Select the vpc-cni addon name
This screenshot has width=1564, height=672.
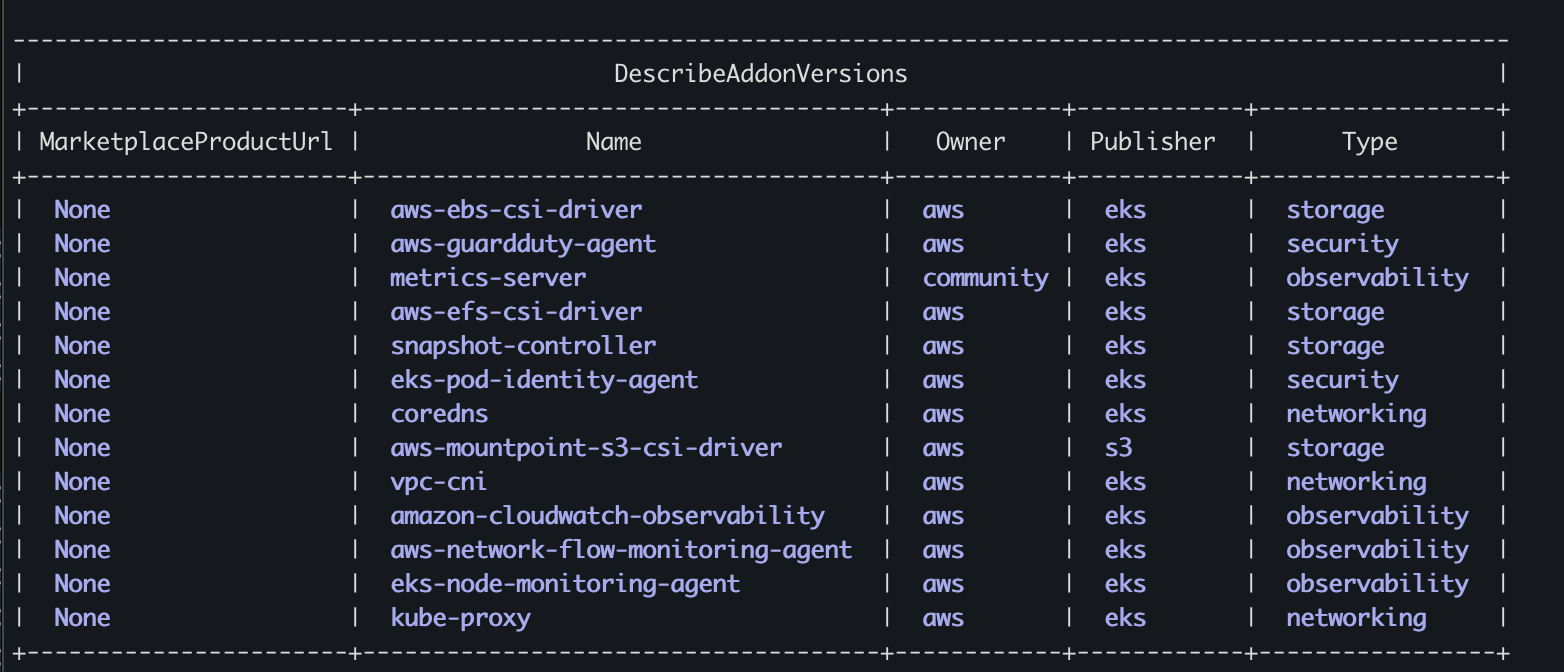(439, 482)
